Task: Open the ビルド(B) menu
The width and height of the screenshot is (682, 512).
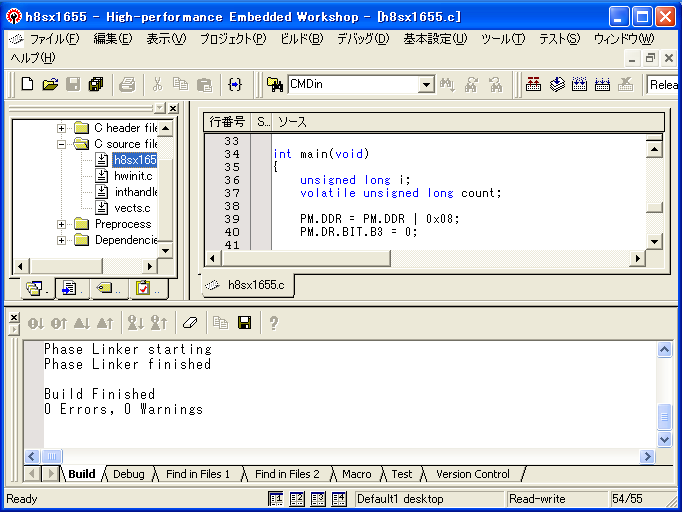Action: 301,39
